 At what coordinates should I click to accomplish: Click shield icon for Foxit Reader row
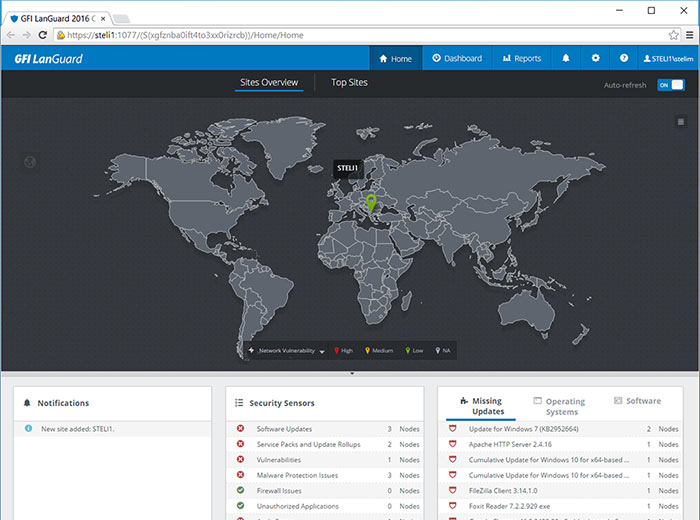pos(452,506)
